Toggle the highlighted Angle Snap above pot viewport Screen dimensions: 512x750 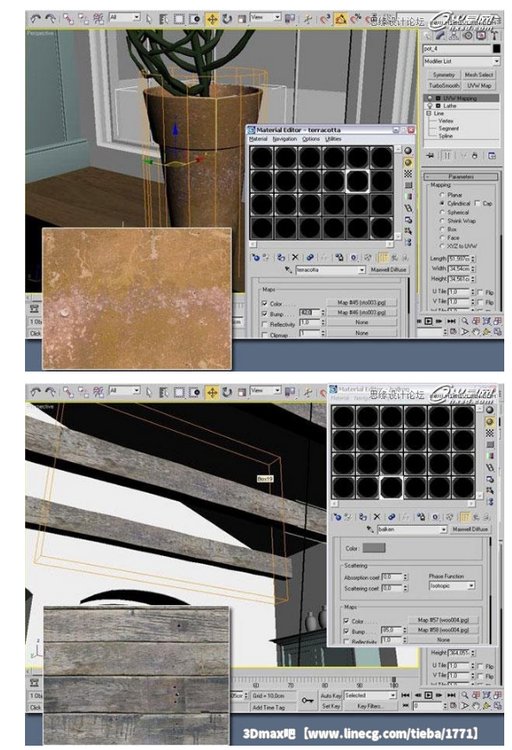click(340, 19)
